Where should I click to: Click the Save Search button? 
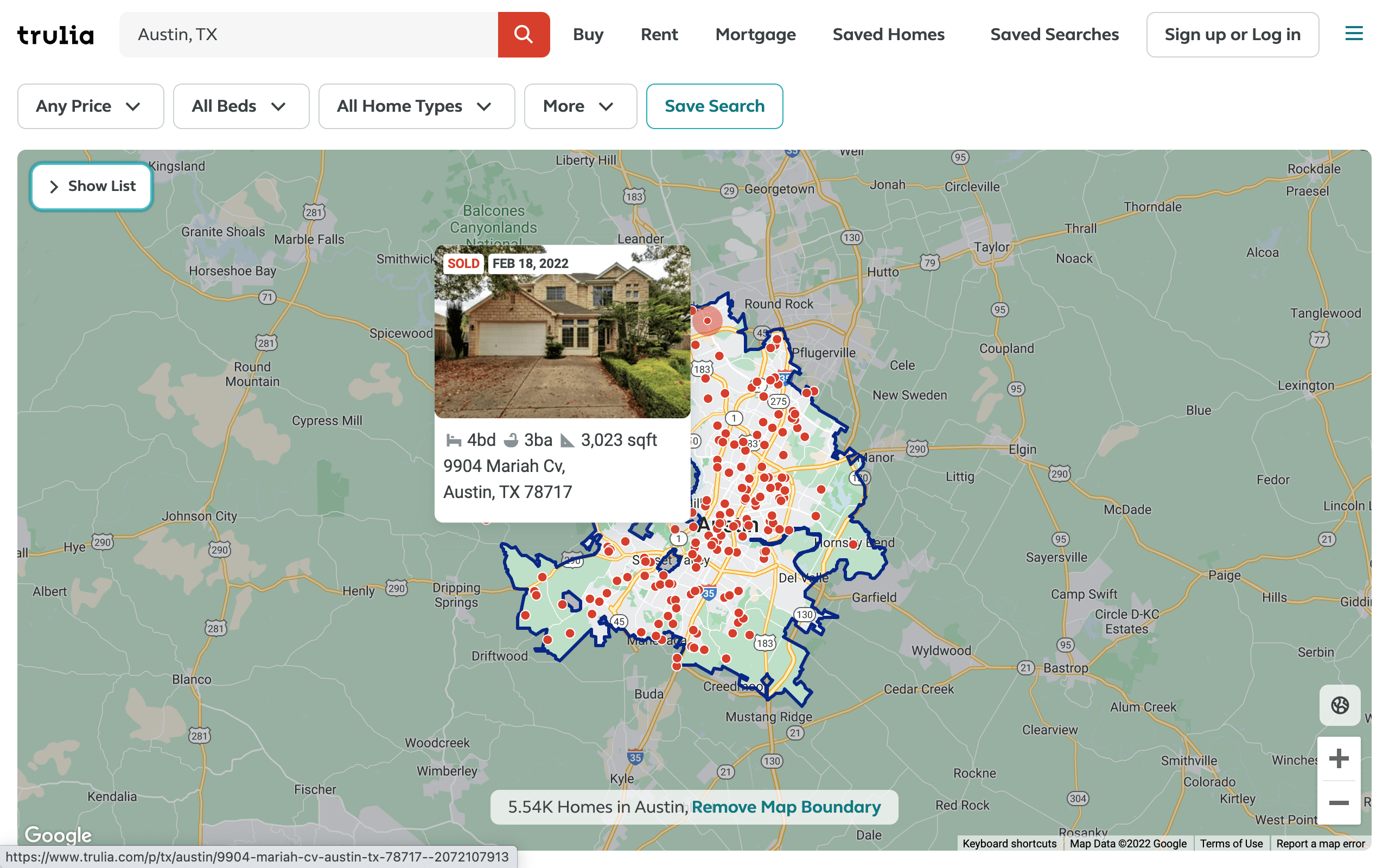[714, 106]
